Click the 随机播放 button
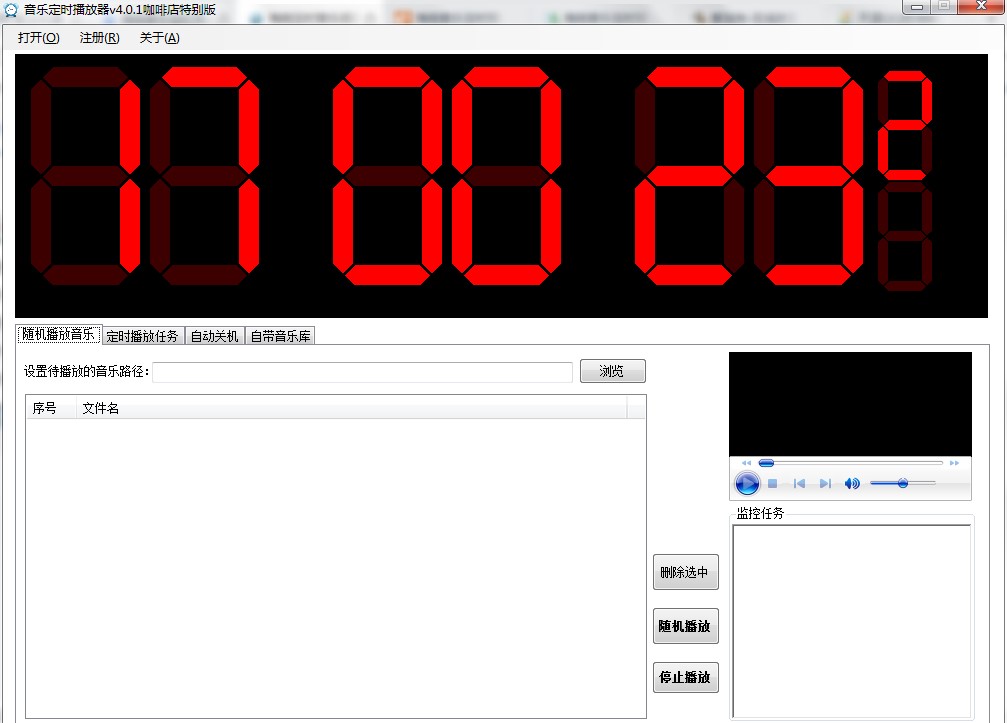Screen dimensions: 1007x723 click(x=685, y=626)
